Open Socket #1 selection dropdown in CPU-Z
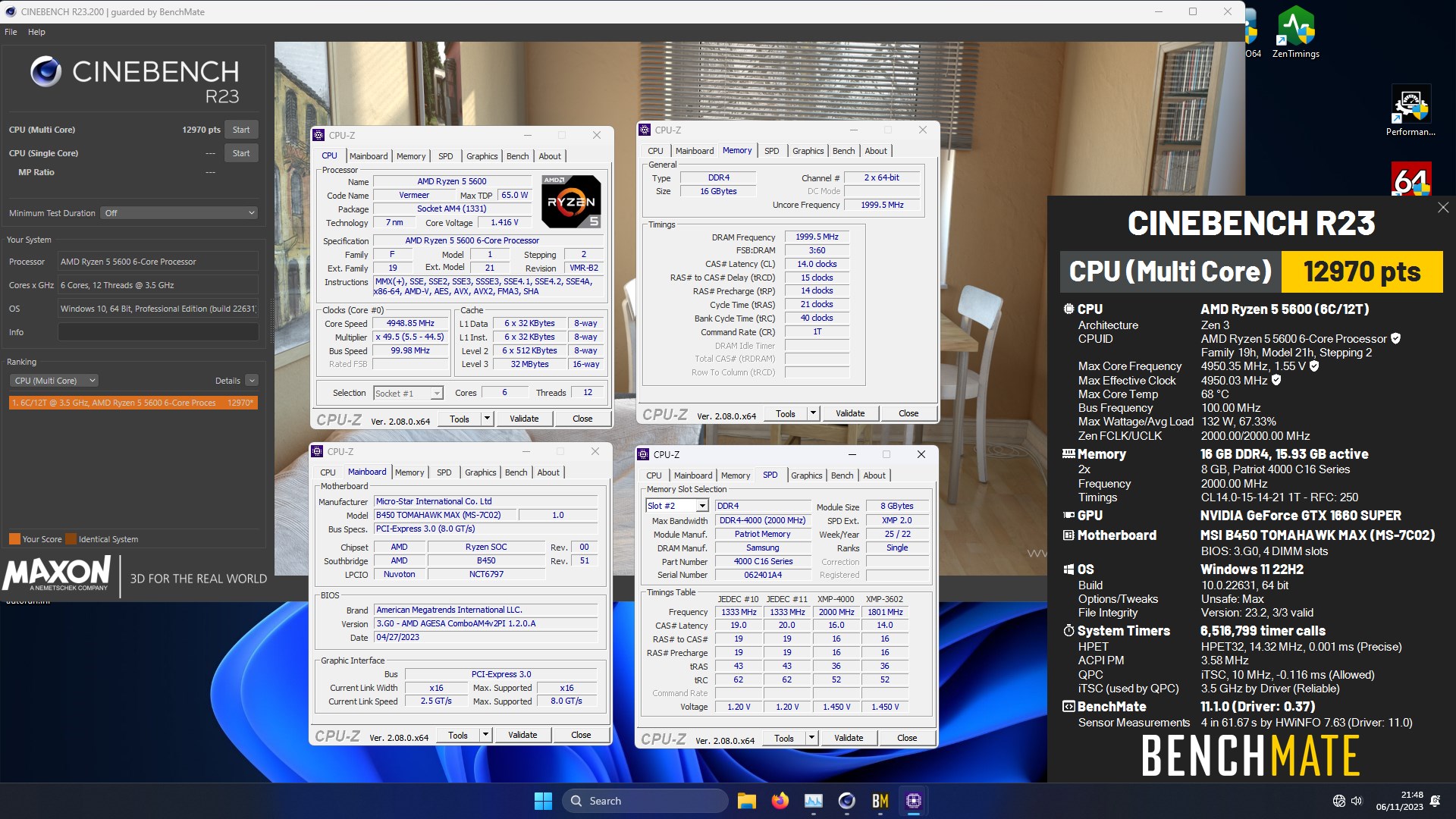 point(408,394)
